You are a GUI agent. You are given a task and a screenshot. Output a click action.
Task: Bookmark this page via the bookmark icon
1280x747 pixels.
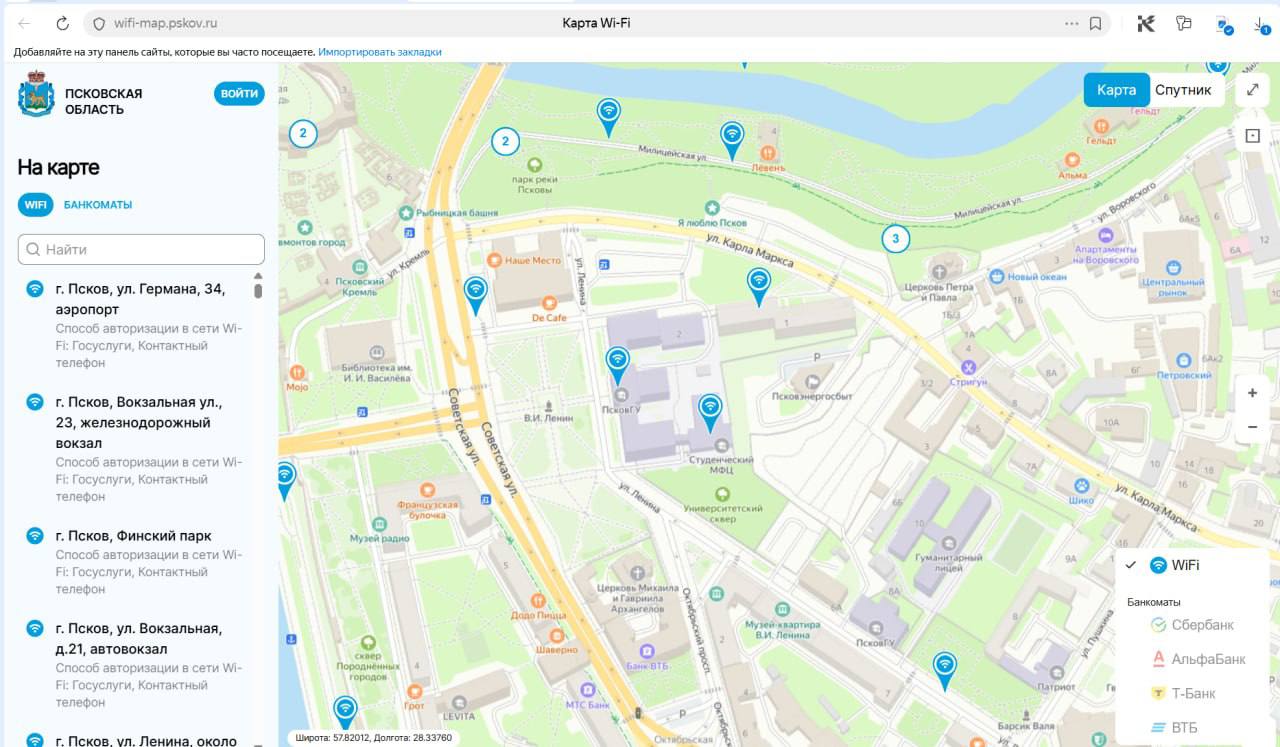[1096, 23]
